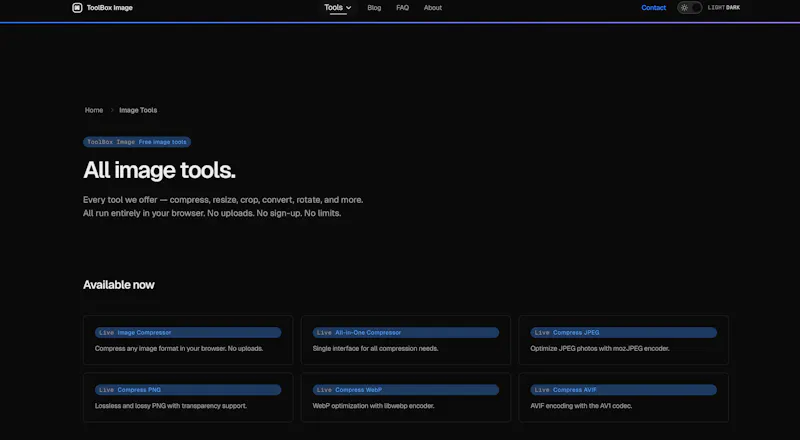The width and height of the screenshot is (800, 440).
Task: Click text 'AVIF encoding with the AV1 codec.'
Action: click(x=581, y=406)
